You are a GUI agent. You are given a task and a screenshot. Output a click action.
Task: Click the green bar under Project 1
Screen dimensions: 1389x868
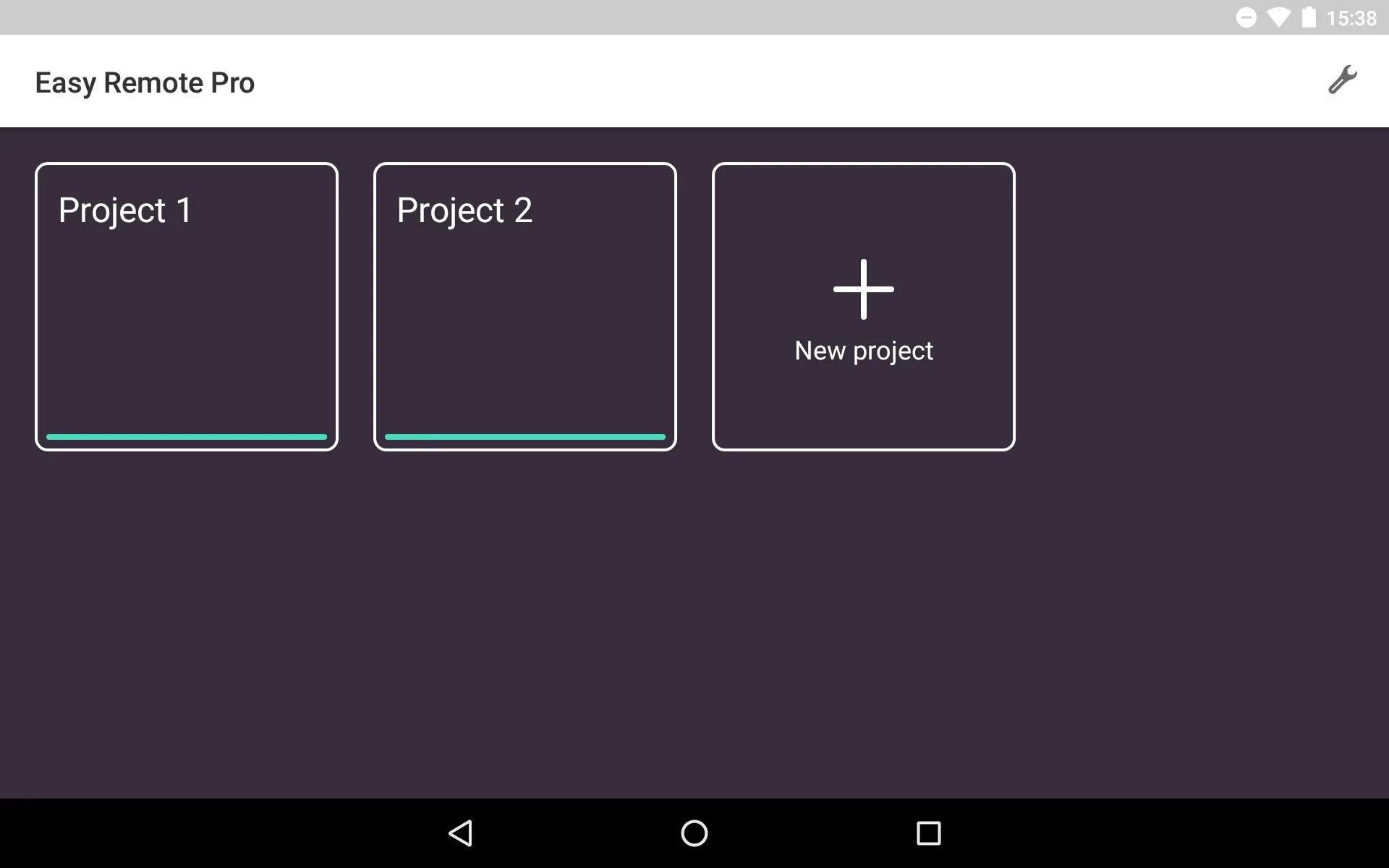point(187,437)
